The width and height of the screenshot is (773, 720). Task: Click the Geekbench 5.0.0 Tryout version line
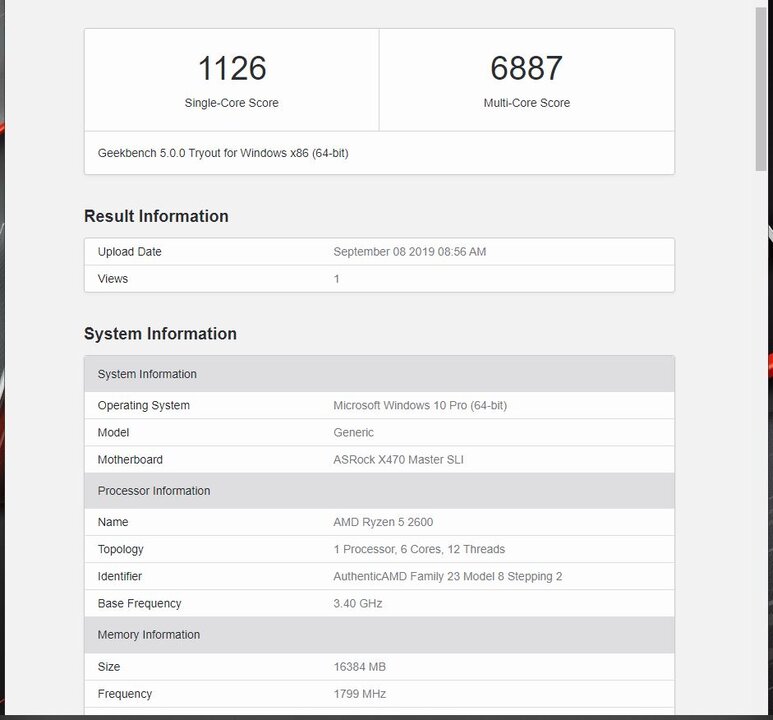pyautogui.click(x=223, y=153)
